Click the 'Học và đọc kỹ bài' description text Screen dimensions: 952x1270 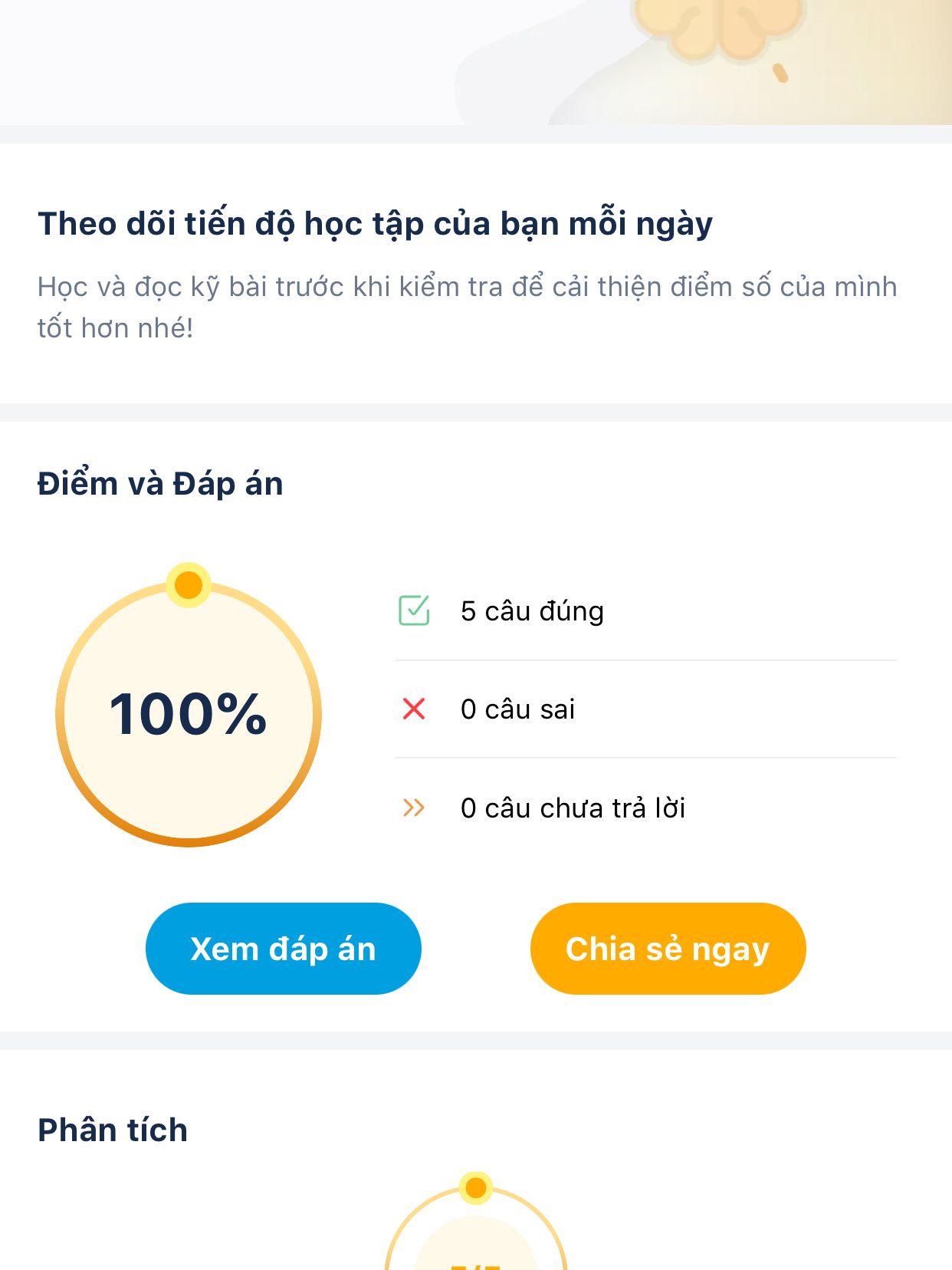(468, 307)
